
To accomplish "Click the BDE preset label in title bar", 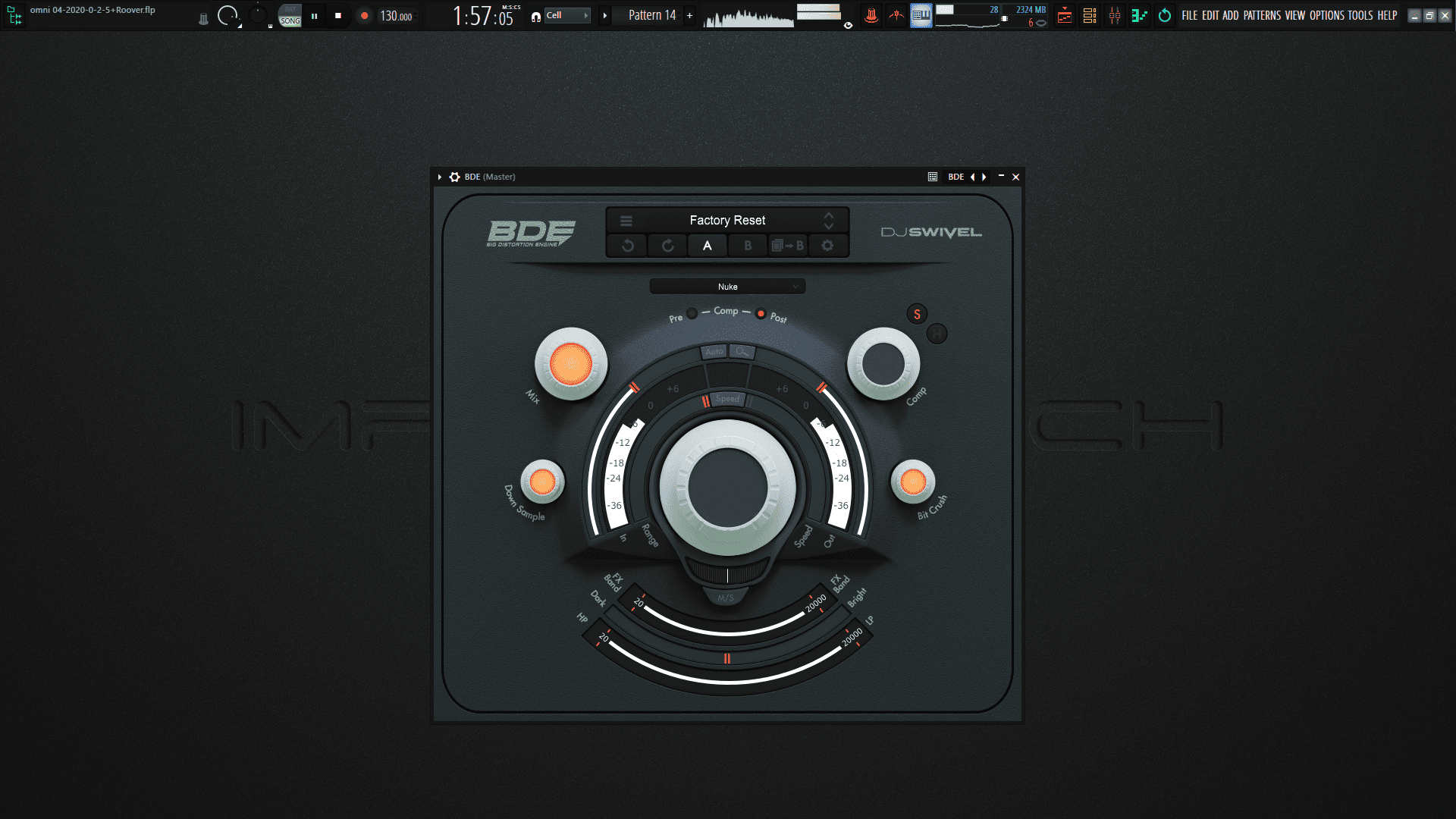I will (x=955, y=177).
